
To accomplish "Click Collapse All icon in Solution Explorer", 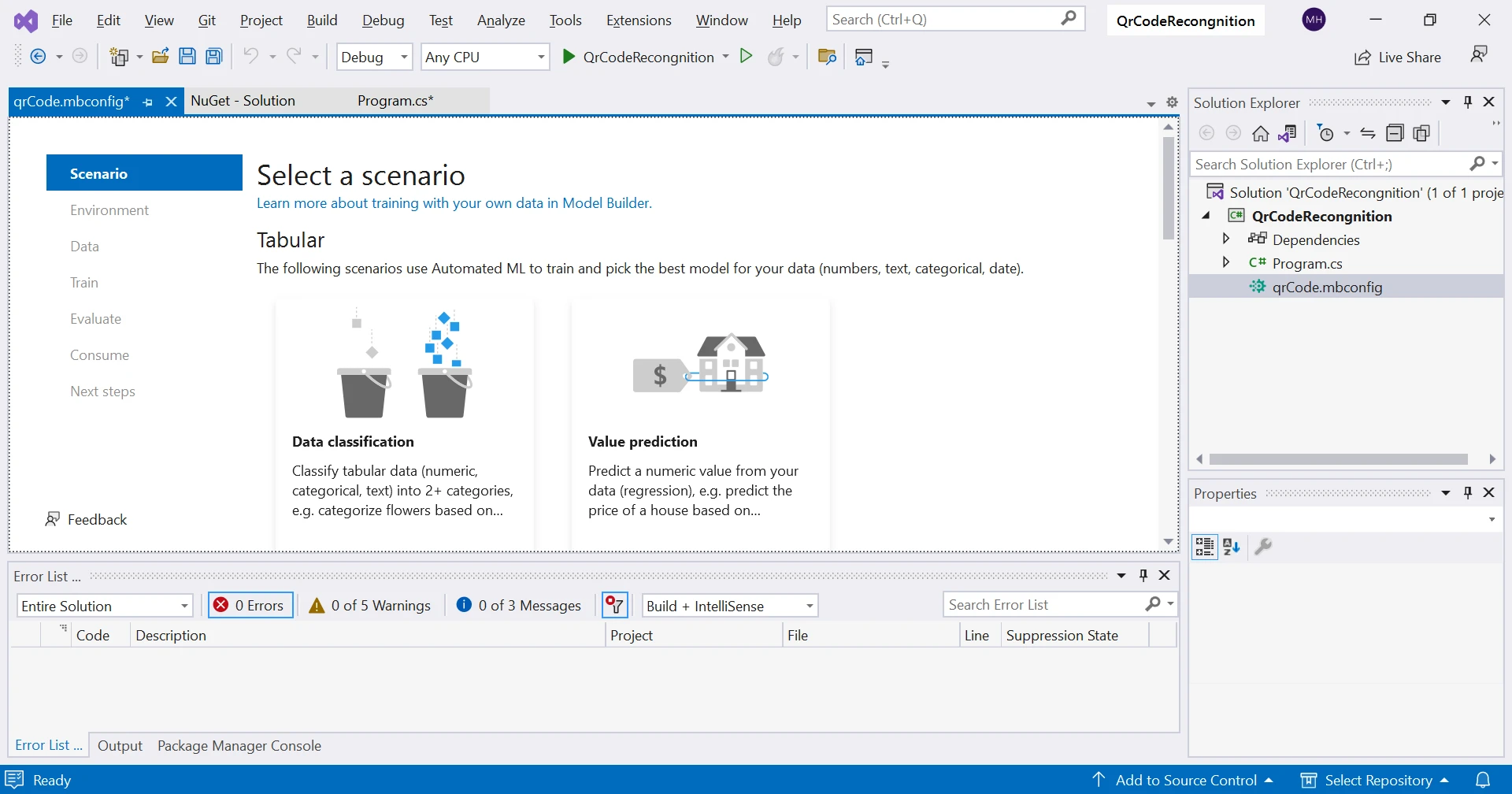I will pyautogui.click(x=1395, y=133).
